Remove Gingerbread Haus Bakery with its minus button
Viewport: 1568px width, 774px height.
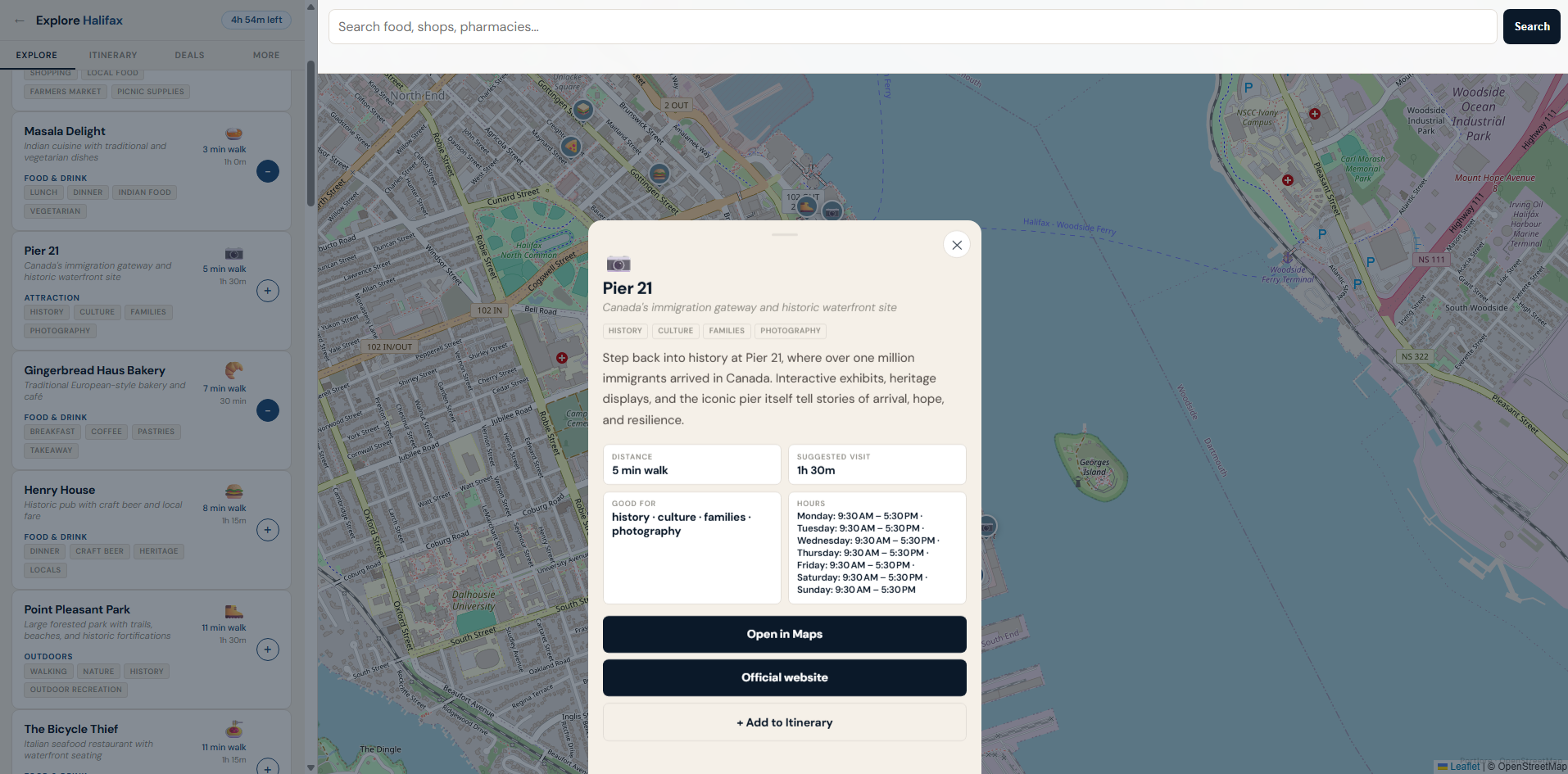point(268,410)
